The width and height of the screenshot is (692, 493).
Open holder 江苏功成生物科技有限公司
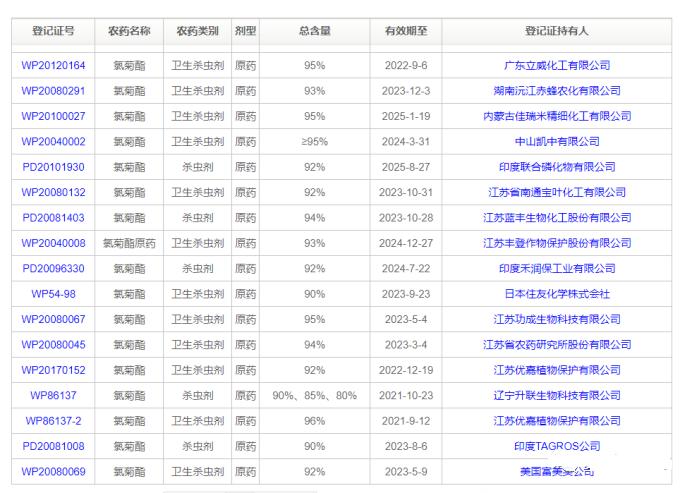click(557, 319)
